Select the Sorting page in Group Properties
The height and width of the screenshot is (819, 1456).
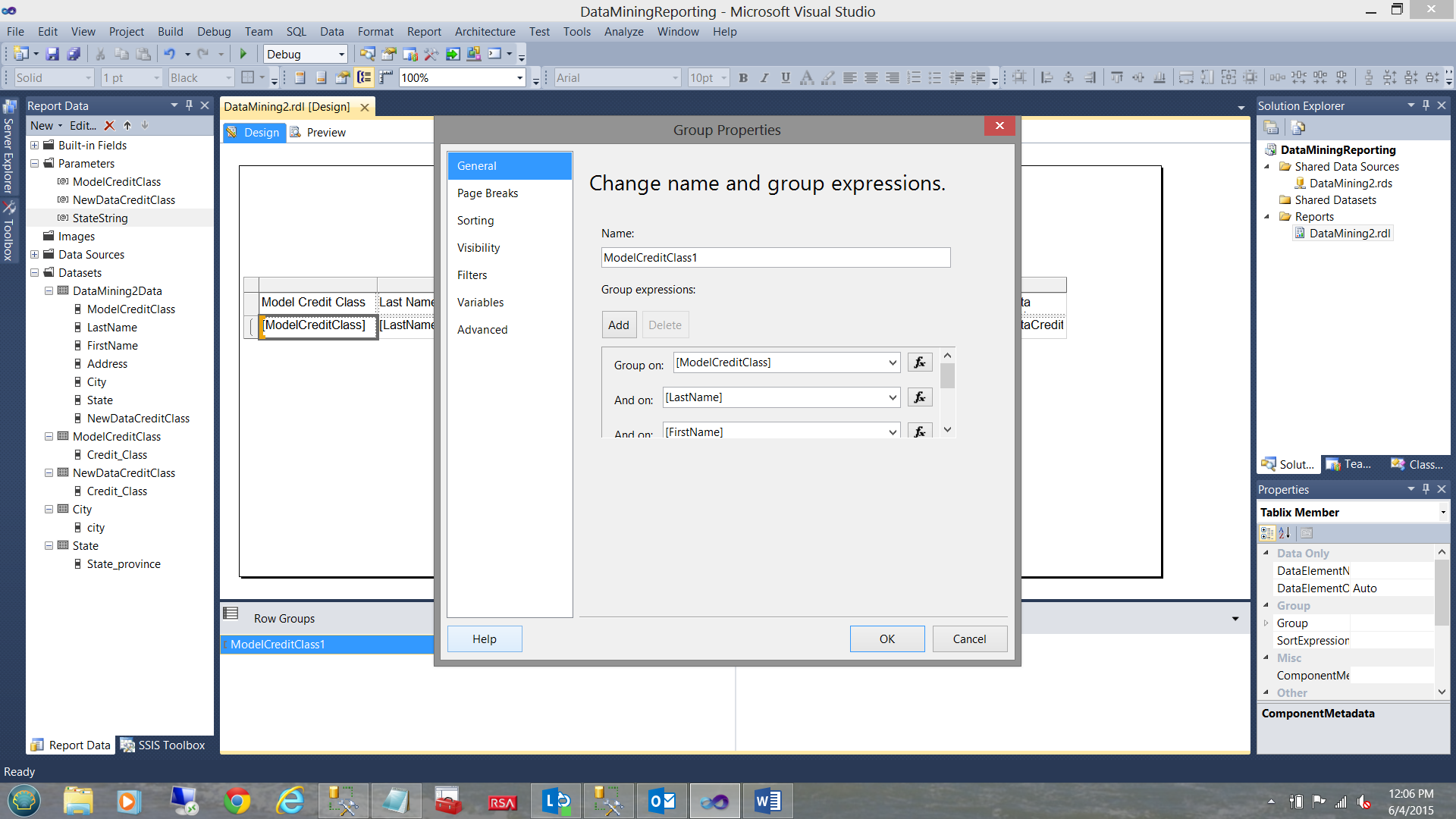475,221
